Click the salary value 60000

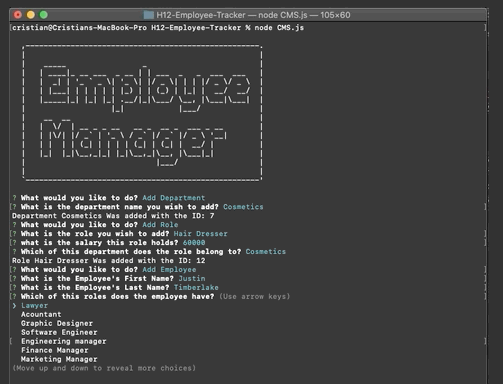(194, 243)
